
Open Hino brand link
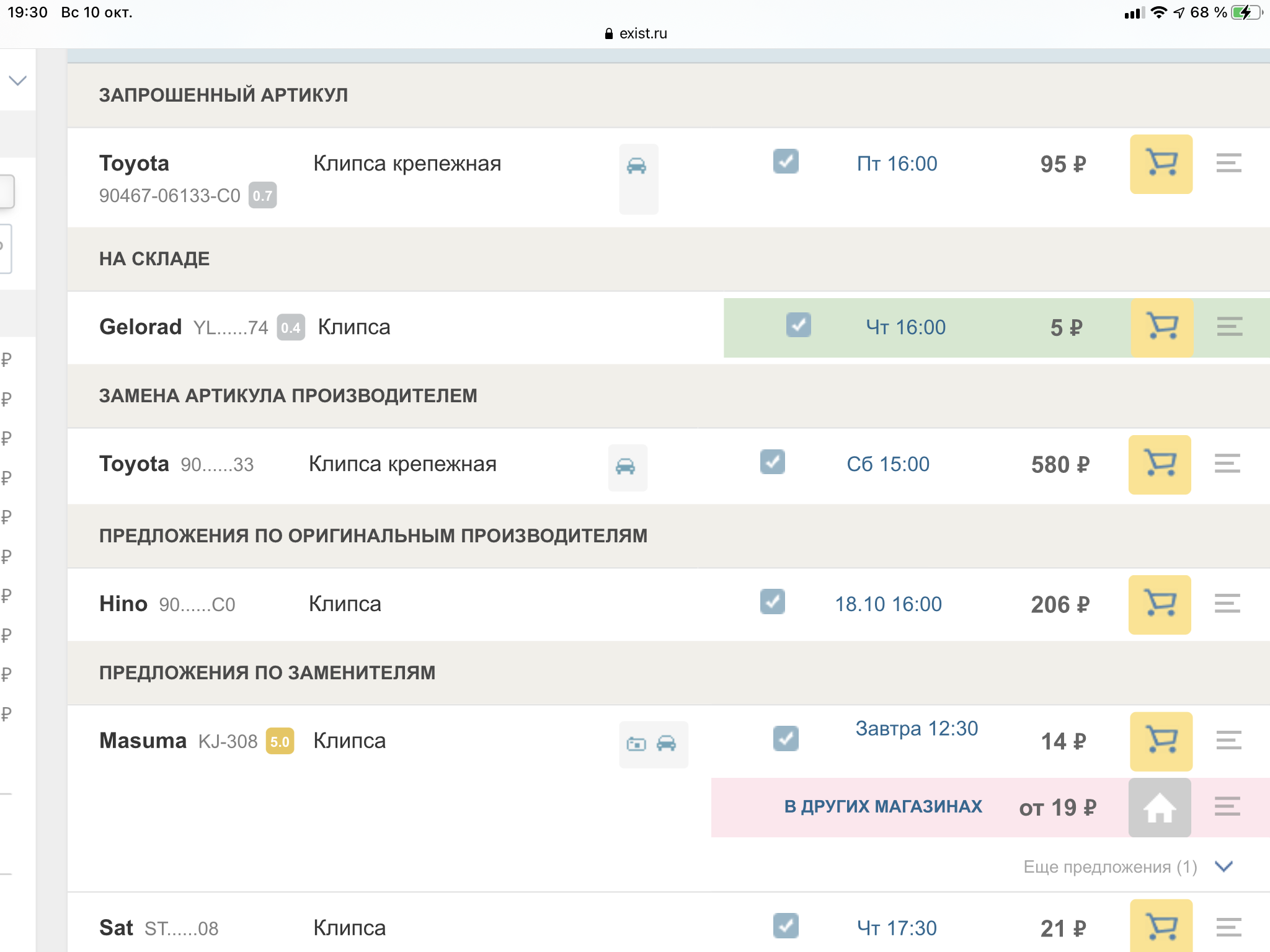pos(123,604)
